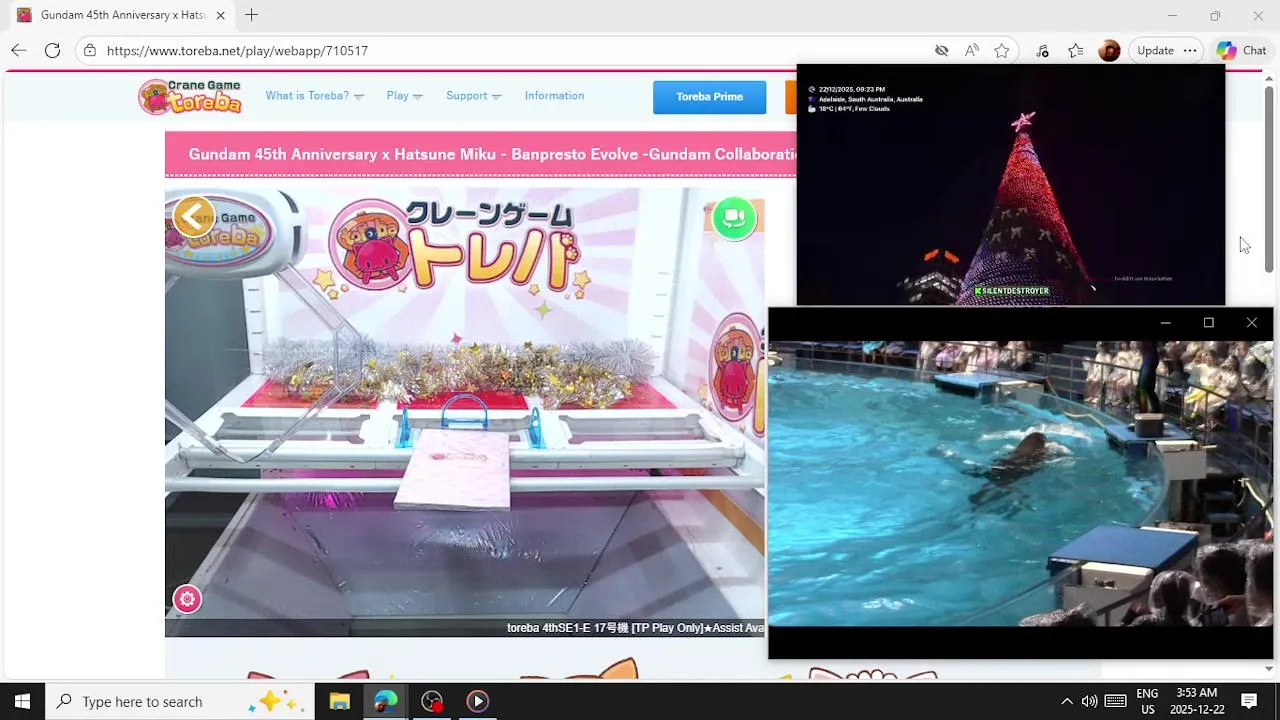Open the Information link
Image resolution: width=1280 pixels, height=720 pixels.
554,96
